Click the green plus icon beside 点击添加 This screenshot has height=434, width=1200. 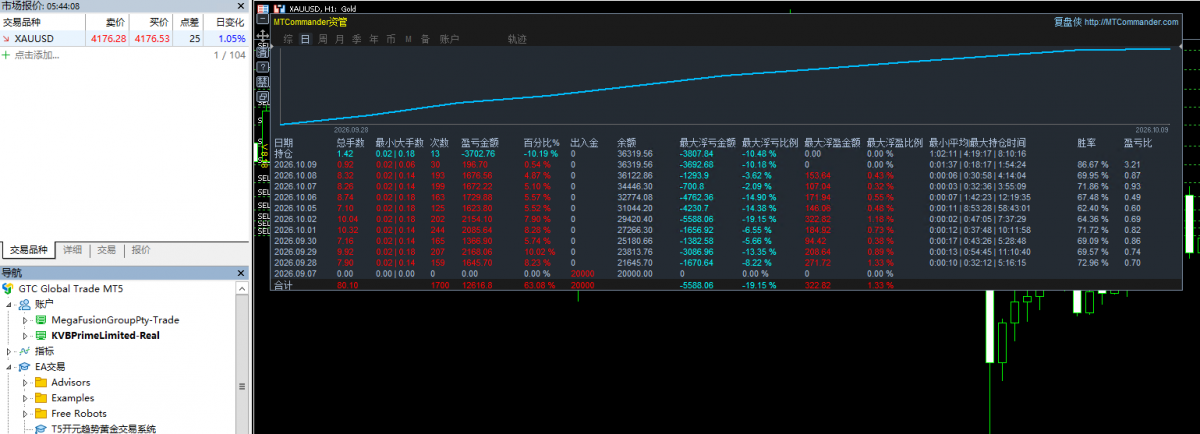click(6, 55)
